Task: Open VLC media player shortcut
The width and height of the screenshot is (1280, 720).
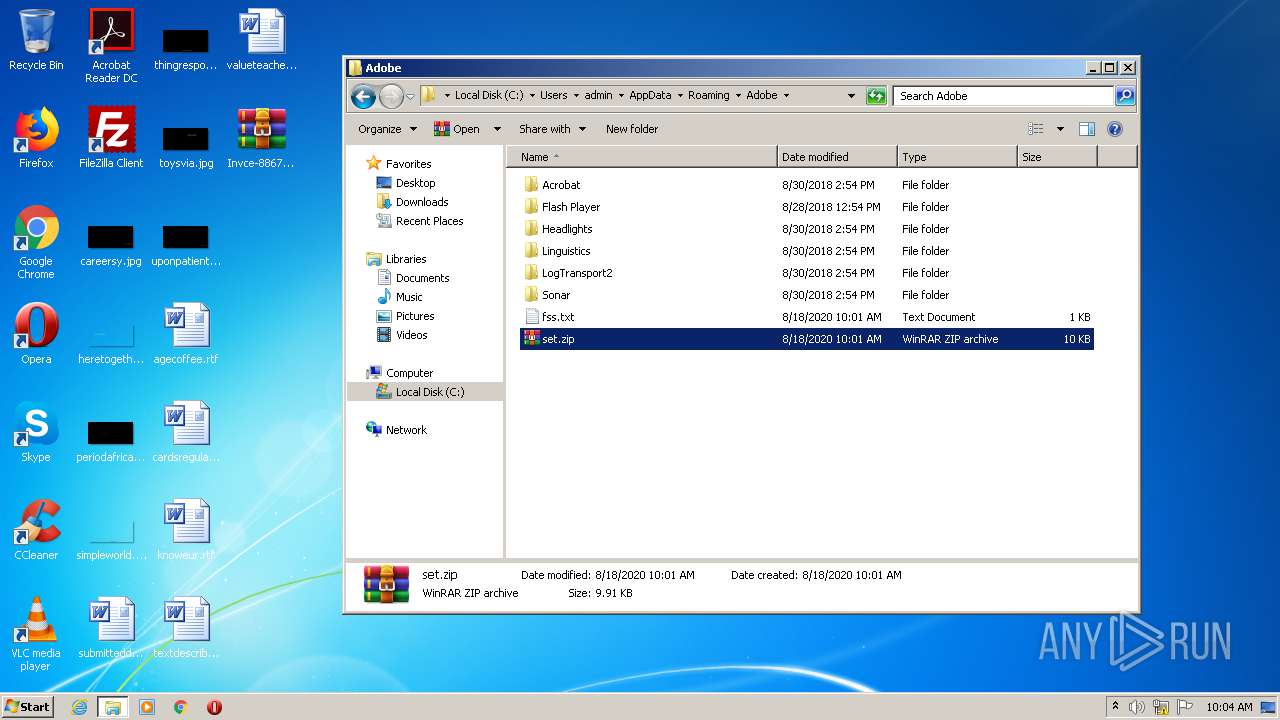Action: [36, 635]
